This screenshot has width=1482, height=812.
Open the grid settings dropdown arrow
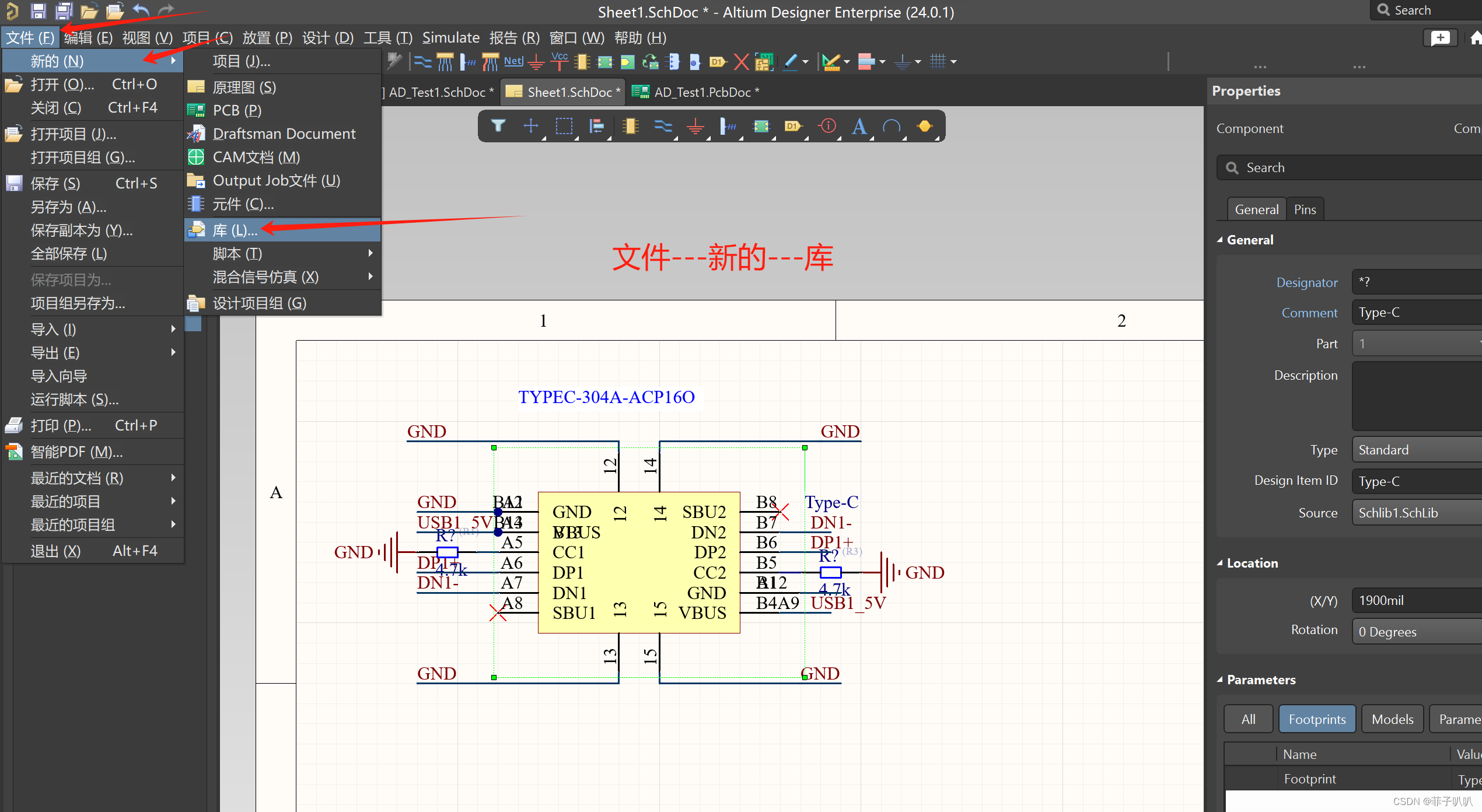click(954, 61)
